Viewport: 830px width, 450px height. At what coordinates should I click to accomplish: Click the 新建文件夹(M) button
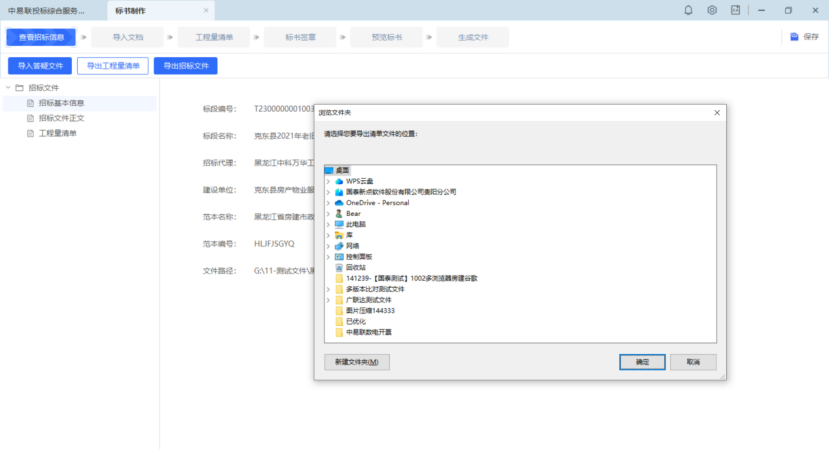[356, 361]
